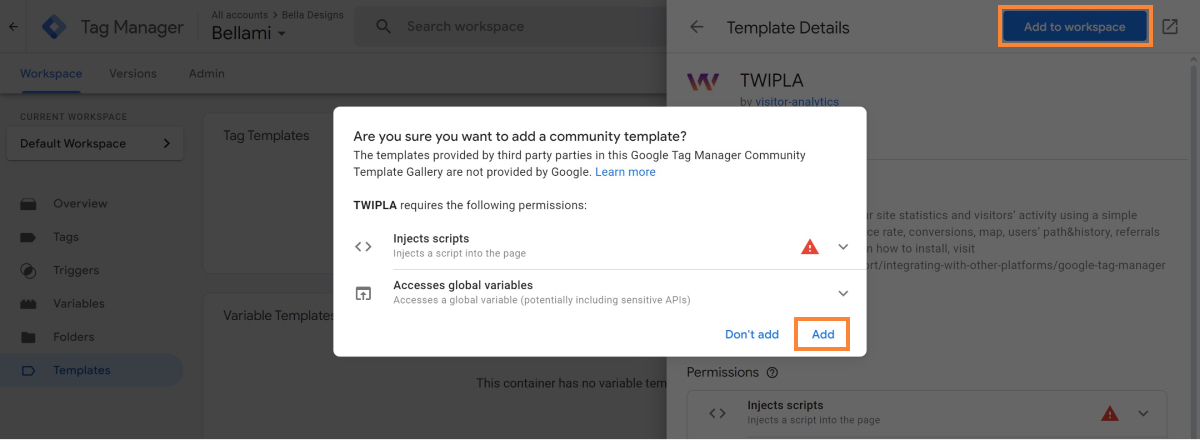Click the back arrow beside Tag Manager logo
Image resolution: width=1200 pixels, height=440 pixels.
tap(13, 27)
